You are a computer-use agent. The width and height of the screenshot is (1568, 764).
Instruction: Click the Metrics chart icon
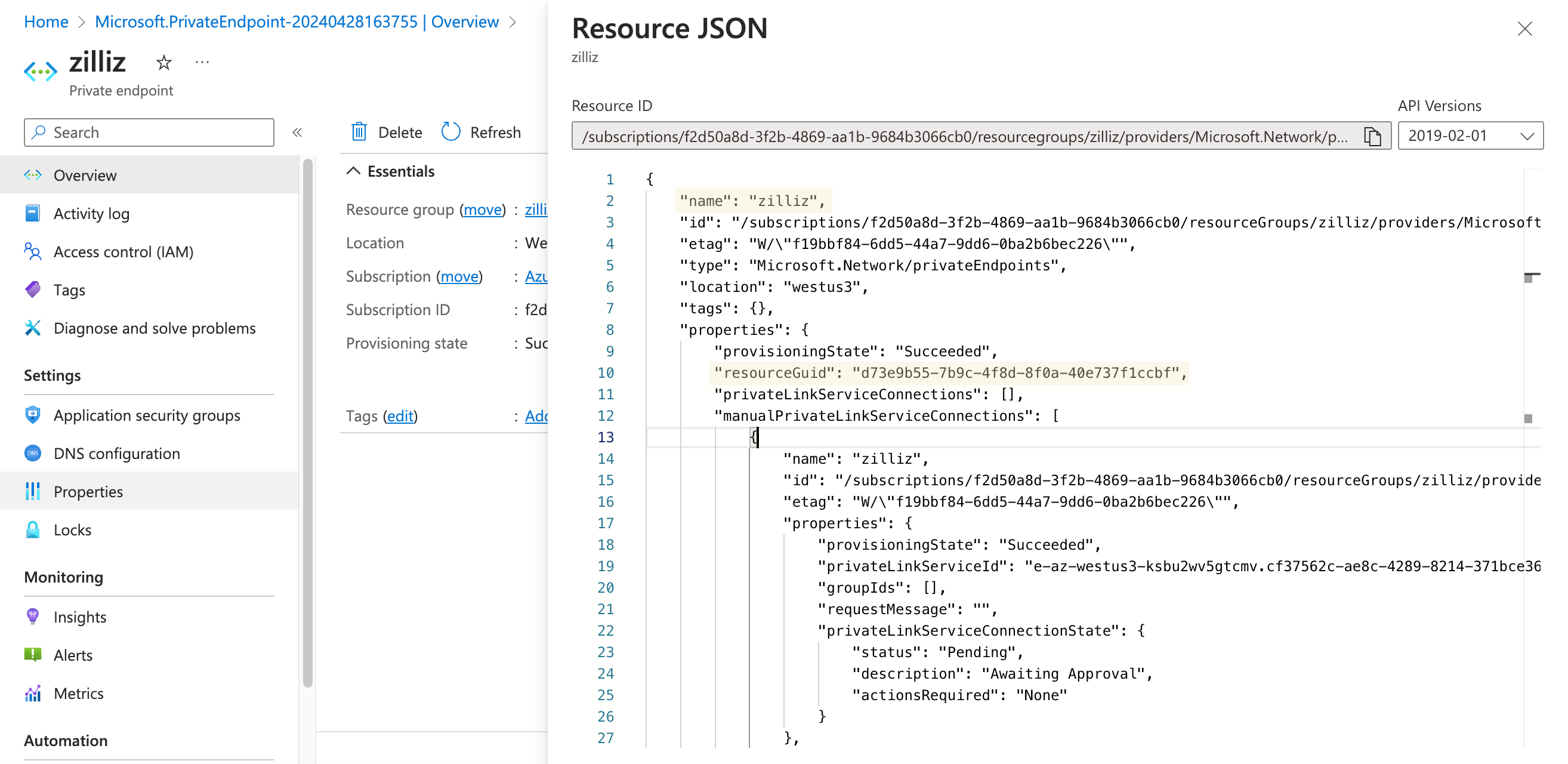click(33, 694)
